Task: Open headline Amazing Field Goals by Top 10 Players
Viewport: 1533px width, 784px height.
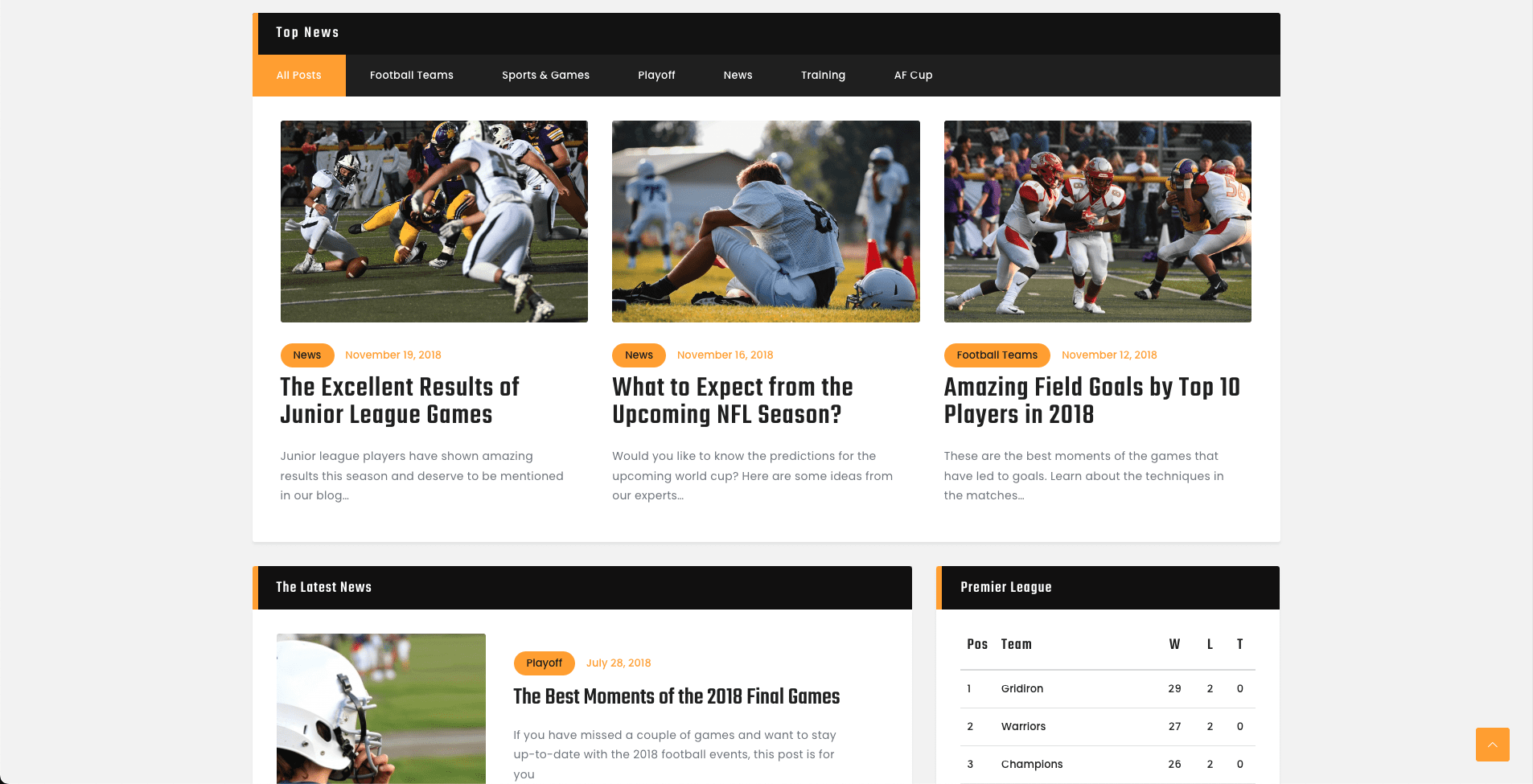Action: click(1092, 400)
